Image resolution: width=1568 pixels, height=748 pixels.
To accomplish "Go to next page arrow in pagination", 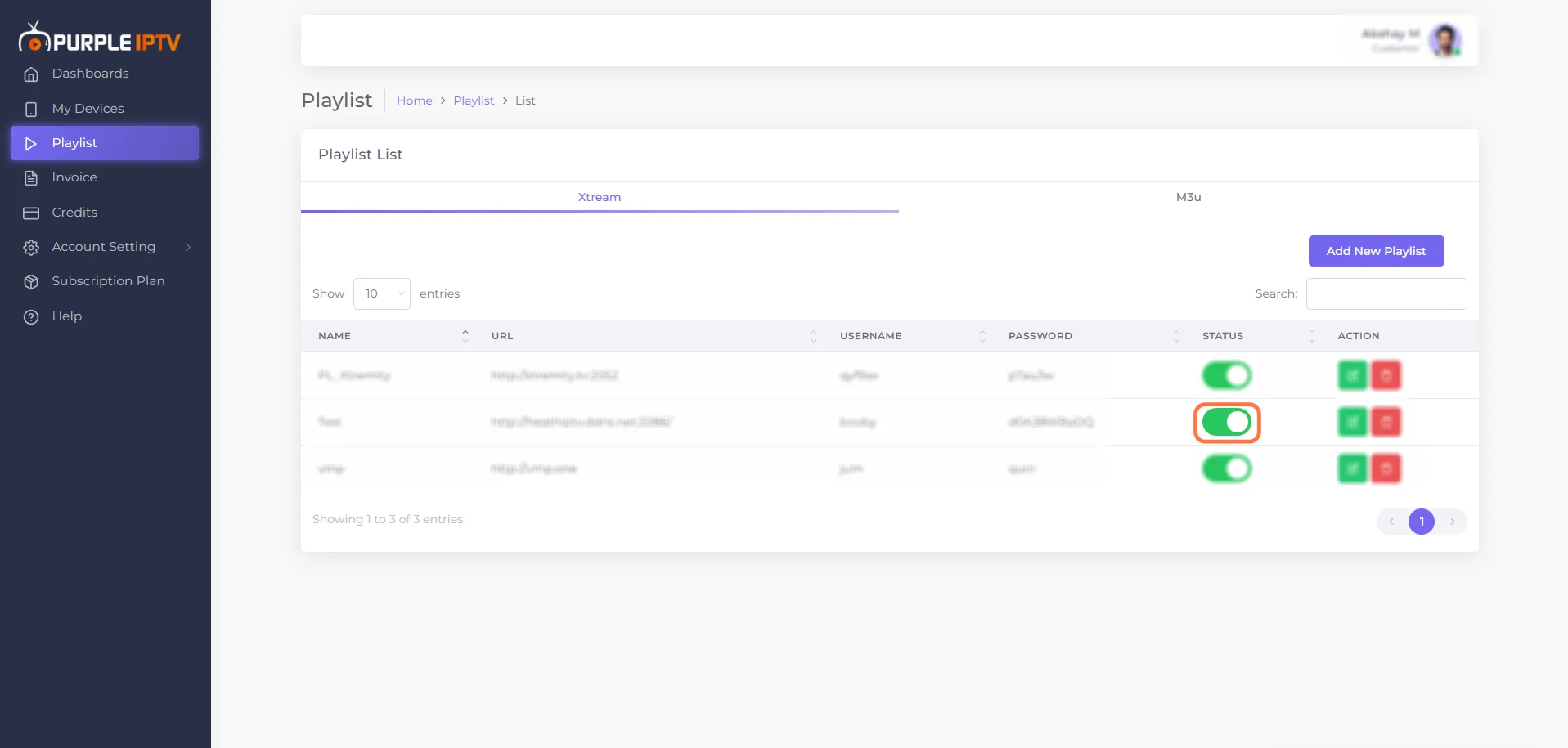I will pyautogui.click(x=1453, y=522).
